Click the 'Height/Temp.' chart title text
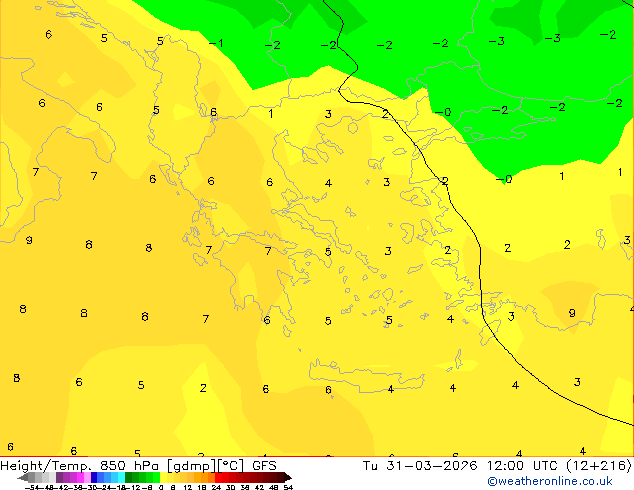The height and width of the screenshot is (490, 634). click(47, 466)
